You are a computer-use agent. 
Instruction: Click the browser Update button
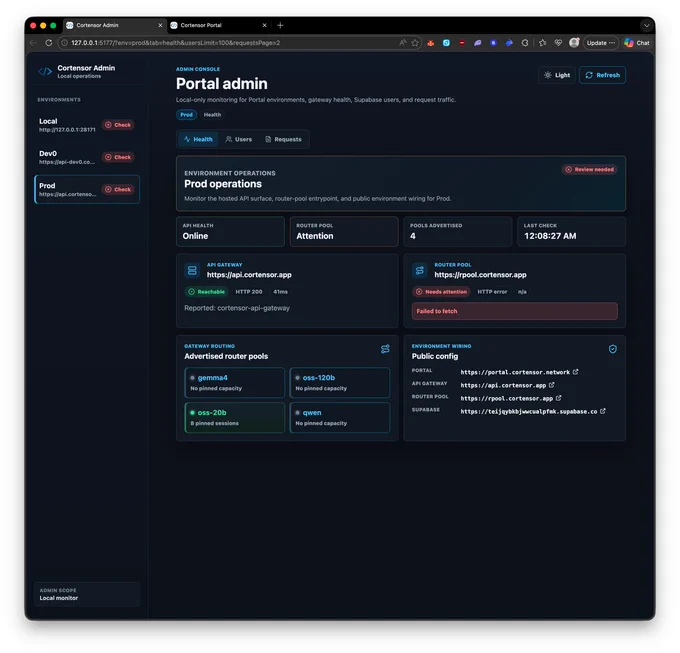[601, 42]
